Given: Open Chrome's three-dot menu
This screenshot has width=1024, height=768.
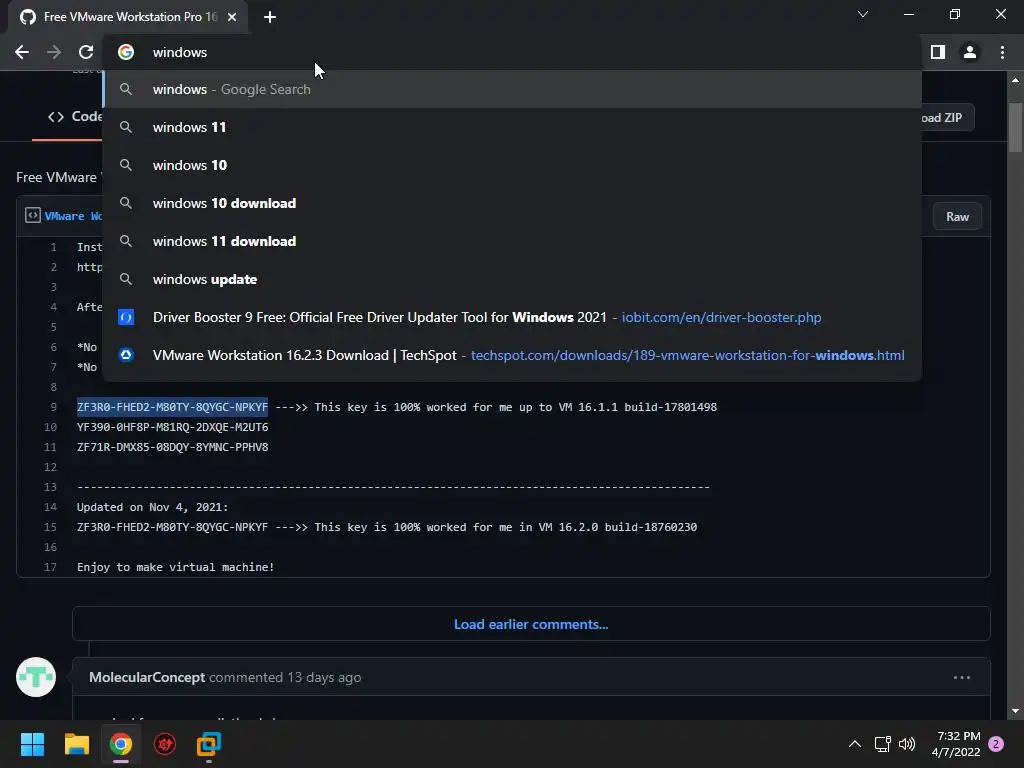Looking at the screenshot, I should 1002,52.
